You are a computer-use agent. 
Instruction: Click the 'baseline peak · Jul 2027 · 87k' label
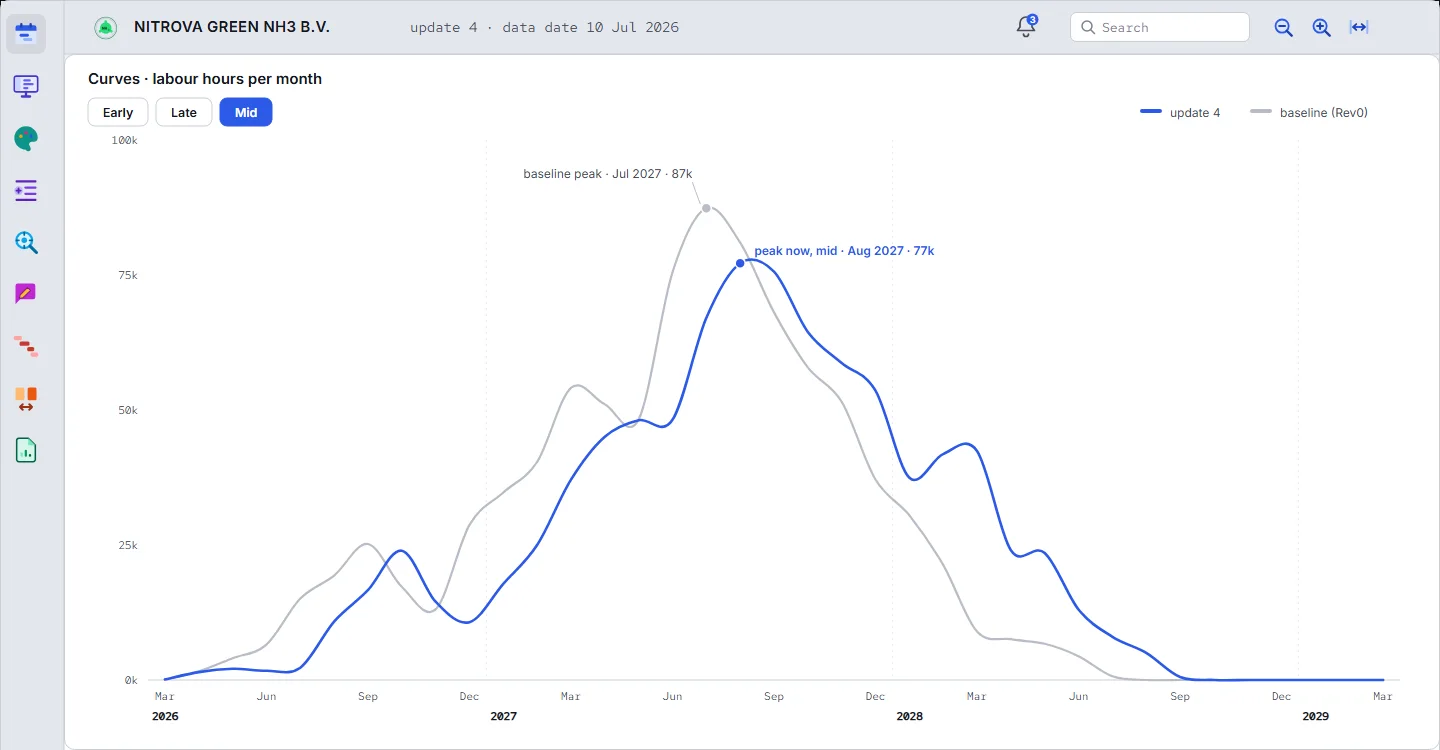608,174
